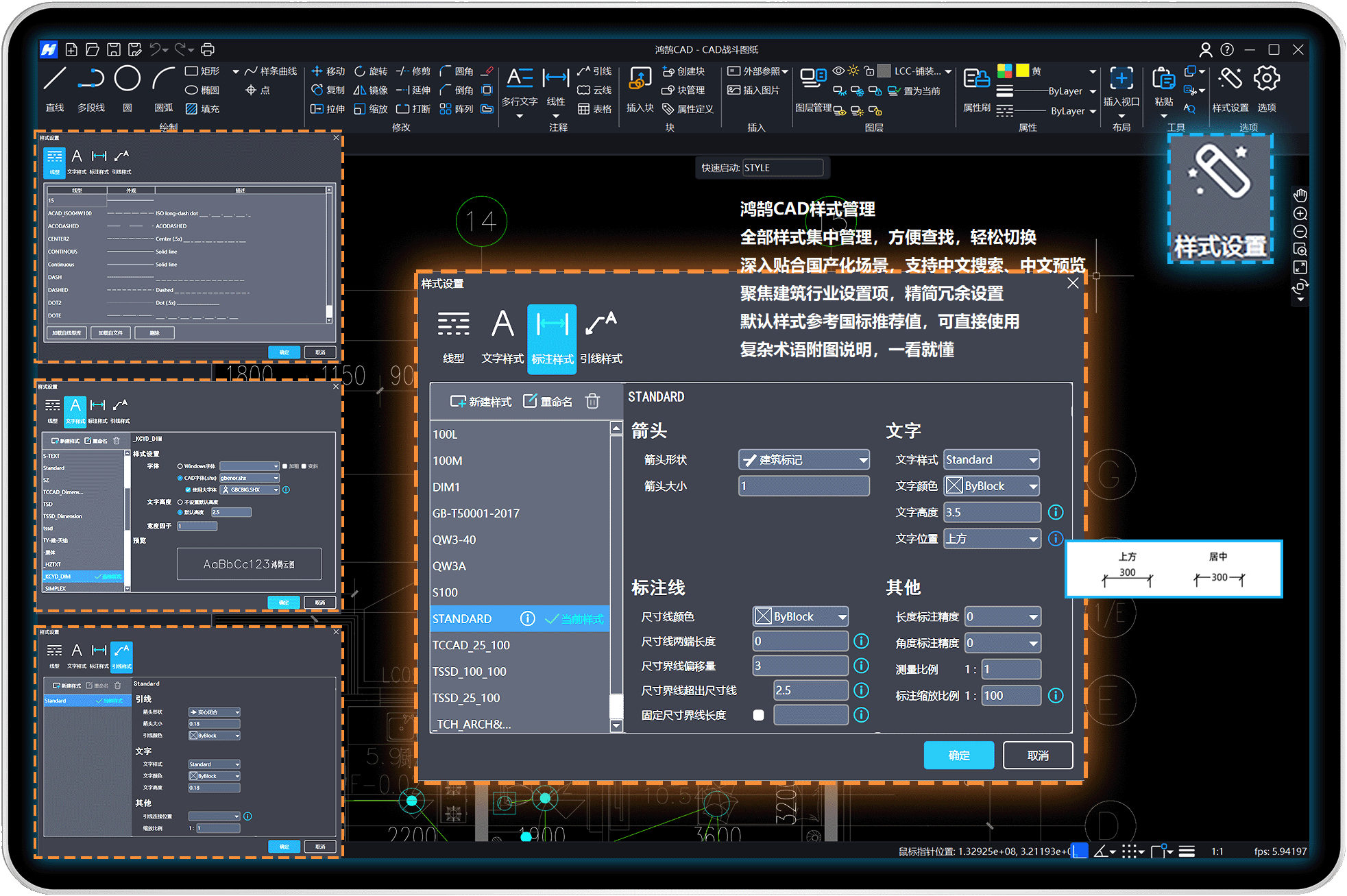Screen dimensions: 1347x896
Task: Click the gray layer color swatch beside LCC-铺装
Action: click(x=884, y=71)
